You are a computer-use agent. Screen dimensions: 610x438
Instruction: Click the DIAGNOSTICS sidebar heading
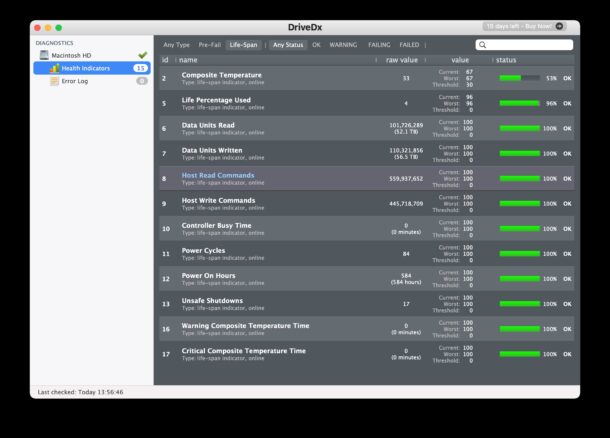[x=54, y=43]
